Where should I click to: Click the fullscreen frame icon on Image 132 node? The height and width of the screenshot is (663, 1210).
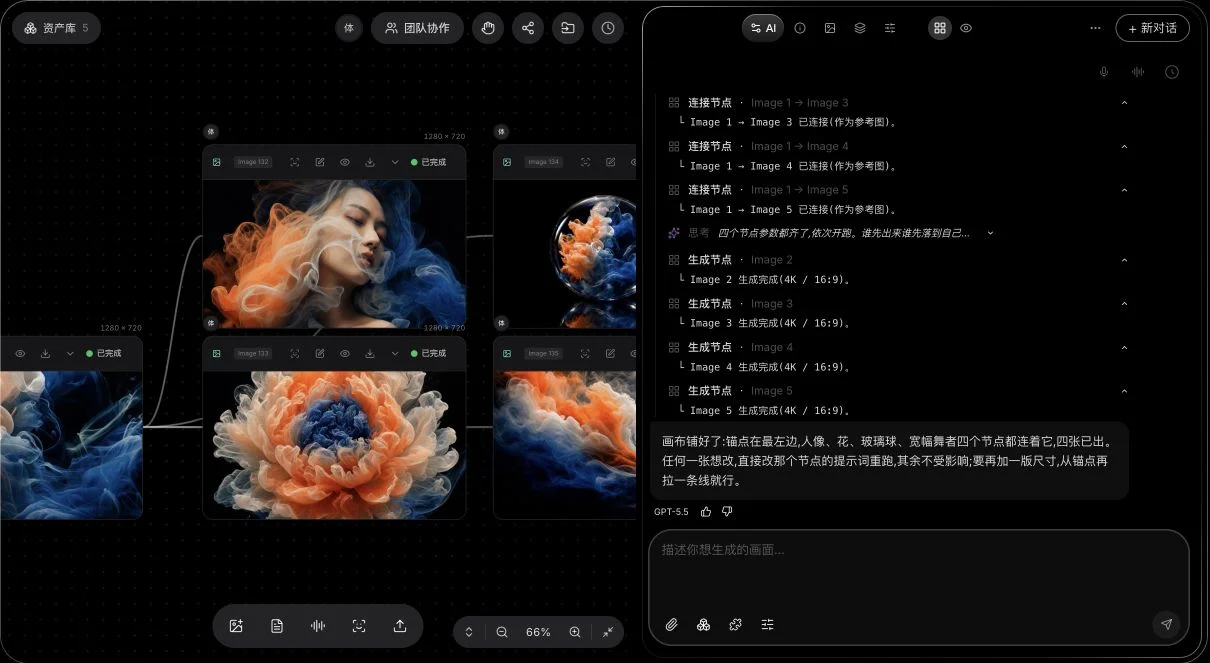[x=295, y=162]
